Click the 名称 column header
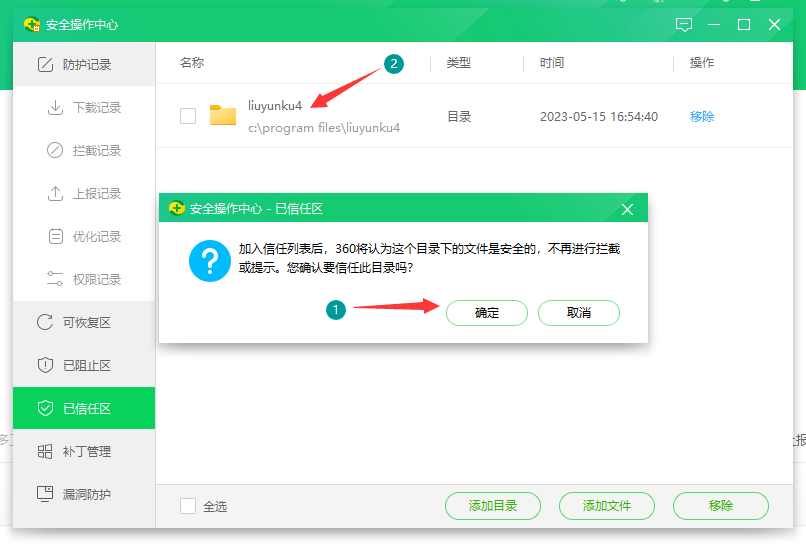 [192, 63]
